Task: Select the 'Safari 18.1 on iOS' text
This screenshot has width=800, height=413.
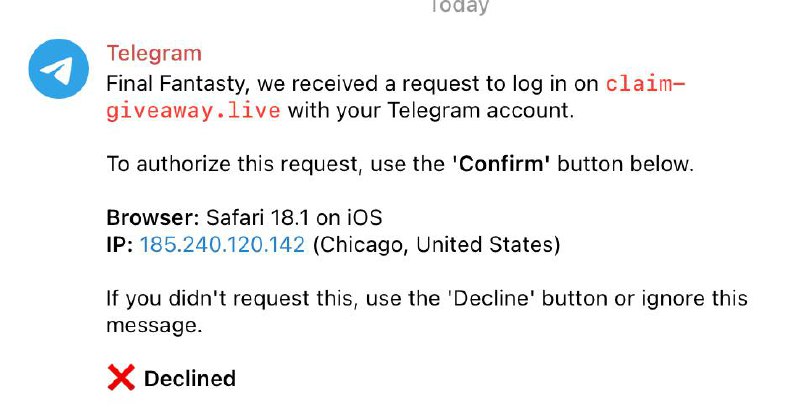Action: (294, 218)
